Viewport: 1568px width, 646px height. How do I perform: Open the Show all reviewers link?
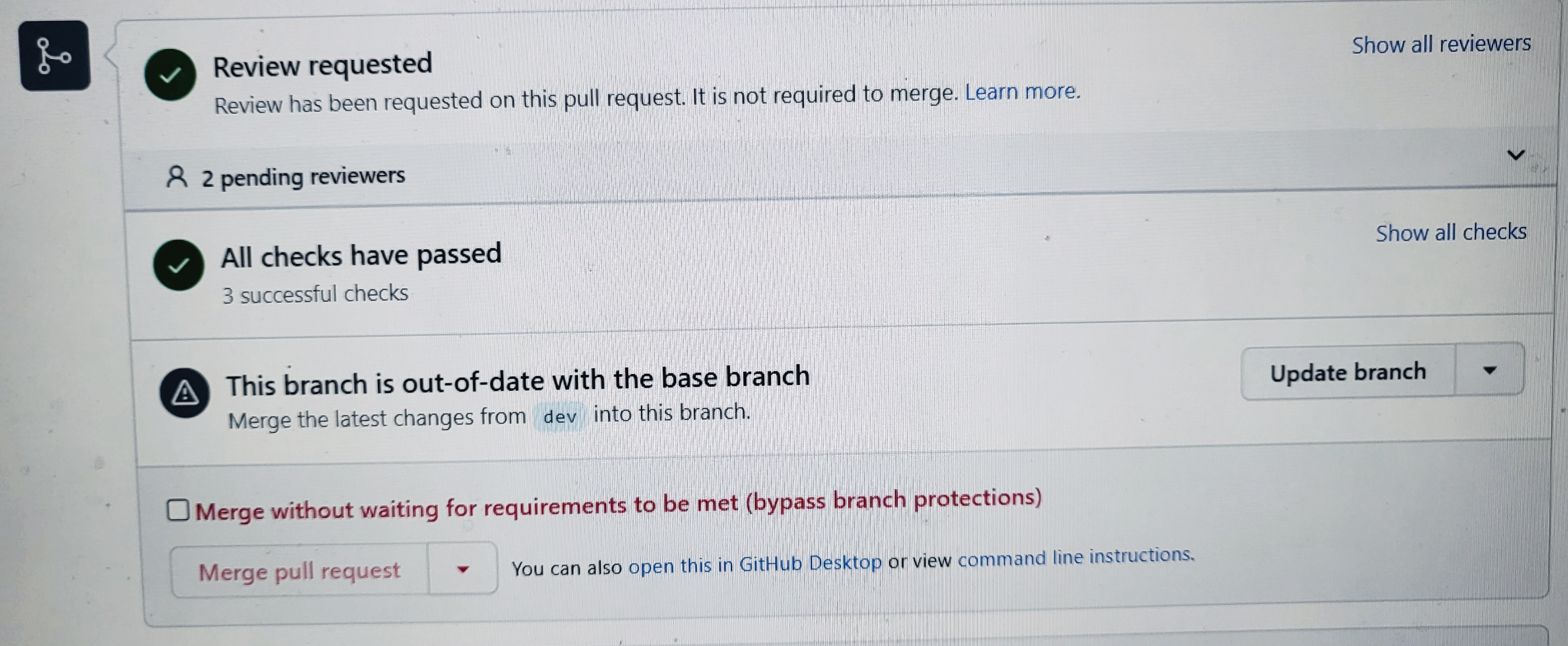click(x=1441, y=44)
